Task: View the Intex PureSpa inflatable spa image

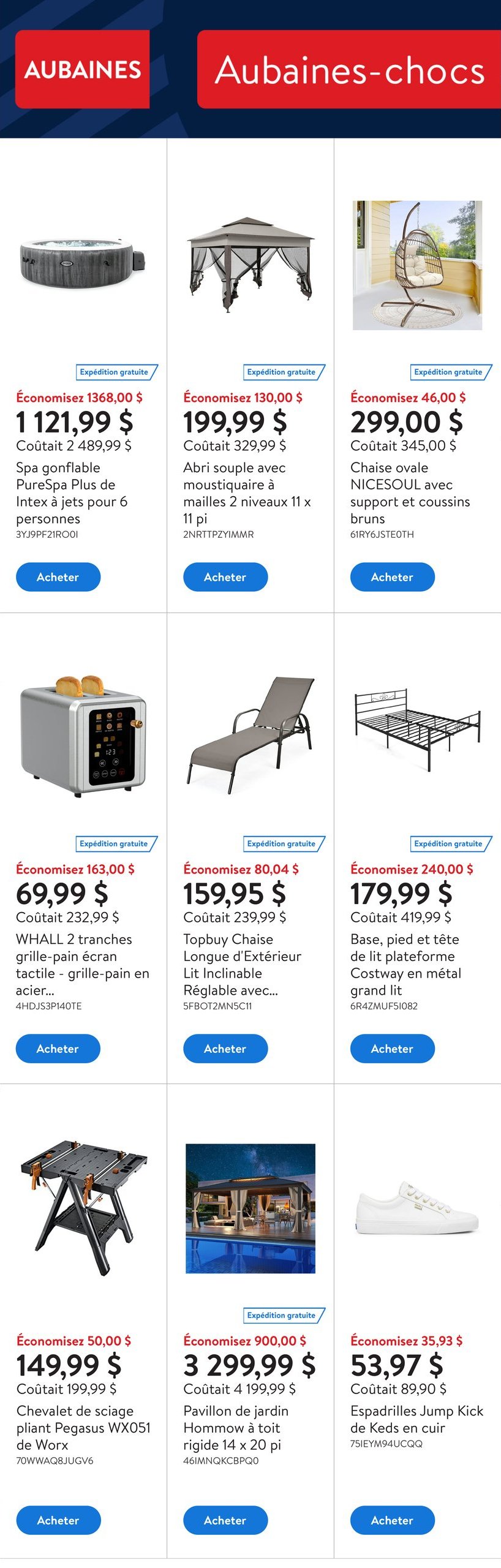Action: pos(83,262)
